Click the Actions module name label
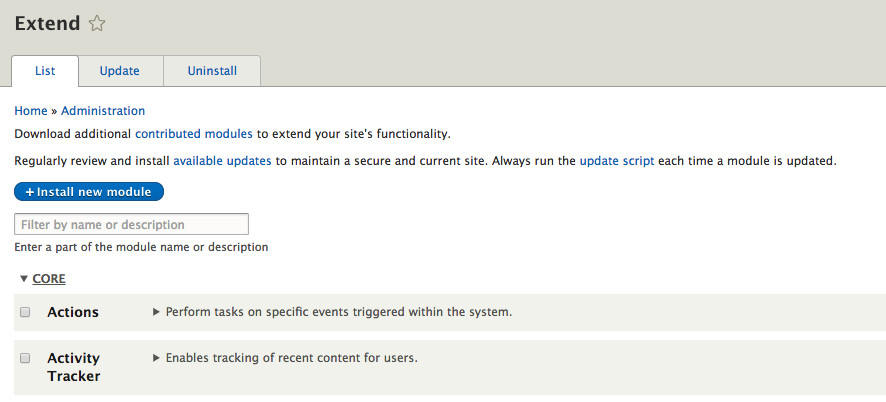Image resolution: width=886 pixels, height=402 pixels. coord(73,312)
